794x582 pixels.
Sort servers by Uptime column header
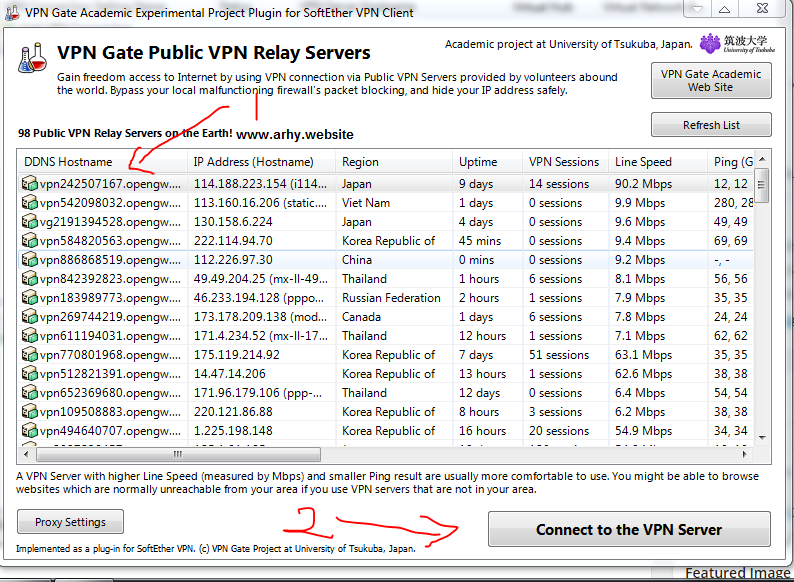pos(487,162)
